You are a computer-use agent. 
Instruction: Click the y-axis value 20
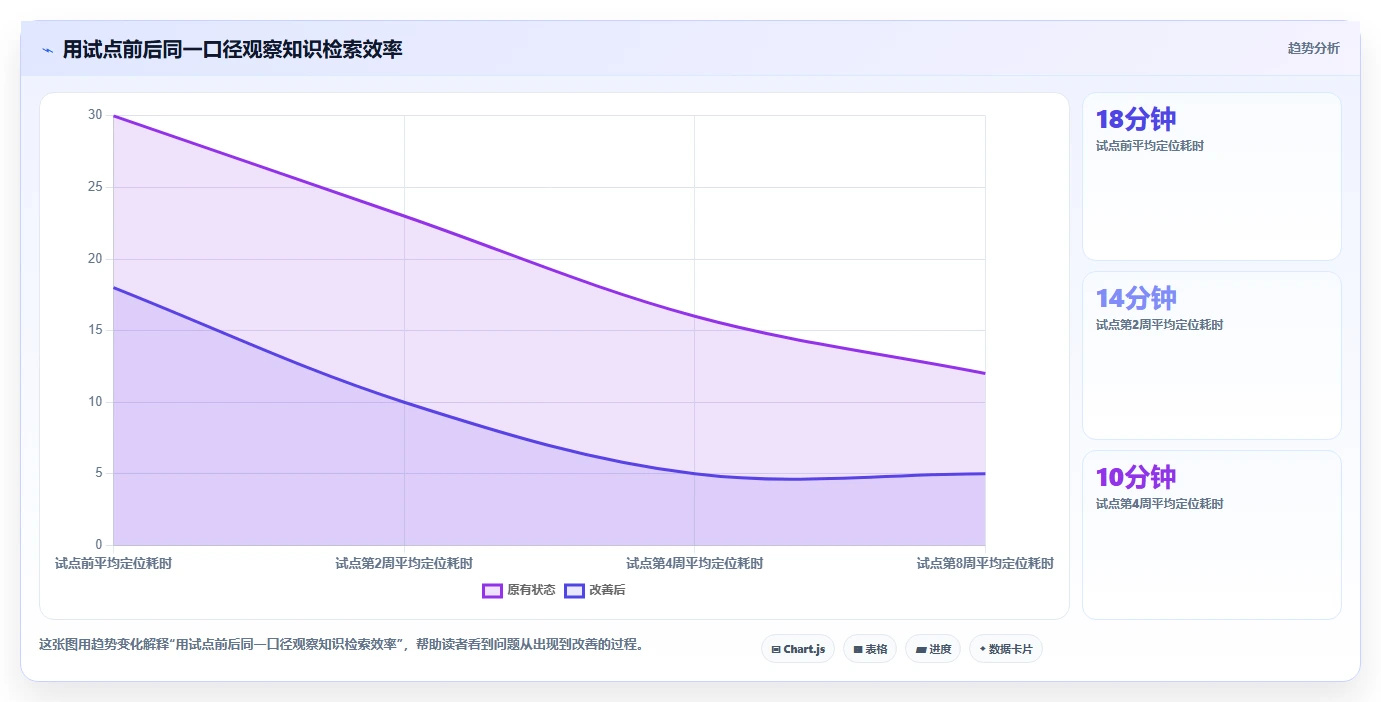pyautogui.click(x=95, y=259)
